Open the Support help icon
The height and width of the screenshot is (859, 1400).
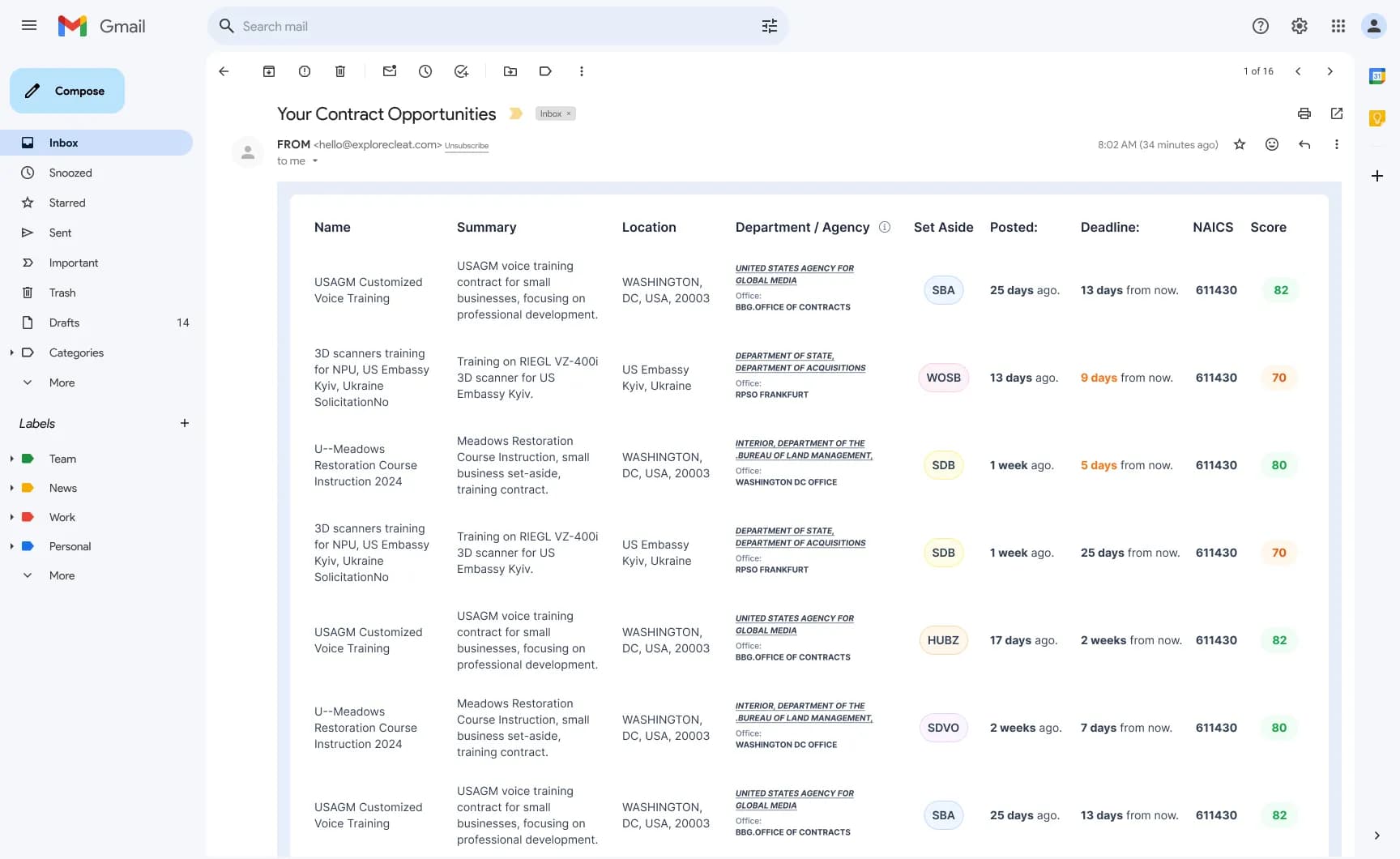(x=1260, y=26)
